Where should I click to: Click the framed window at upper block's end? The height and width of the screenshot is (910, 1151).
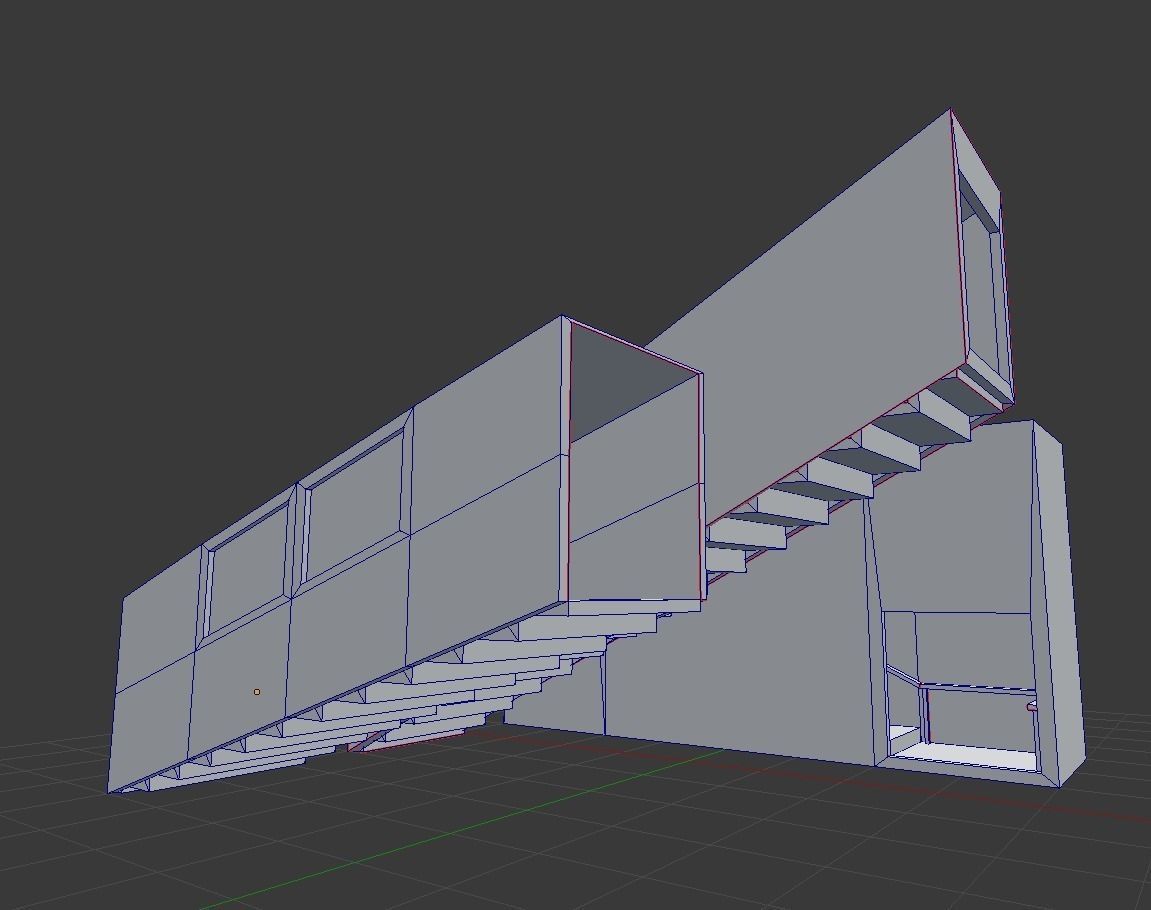click(x=981, y=284)
